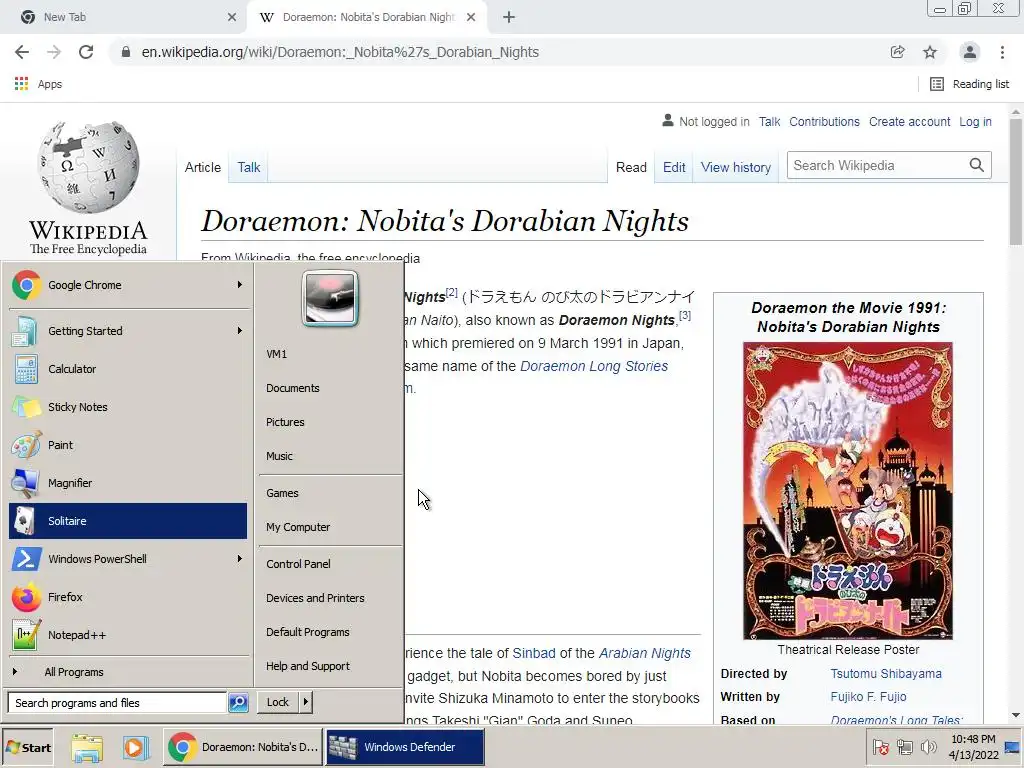Open Help and Support
1024x768 pixels.
[308, 665]
